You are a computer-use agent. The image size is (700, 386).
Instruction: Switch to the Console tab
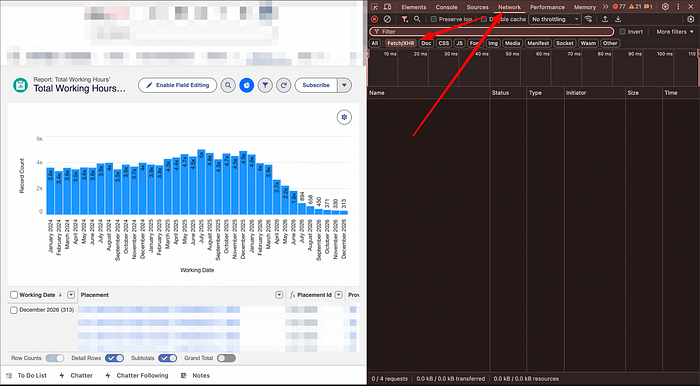[x=446, y=7]
